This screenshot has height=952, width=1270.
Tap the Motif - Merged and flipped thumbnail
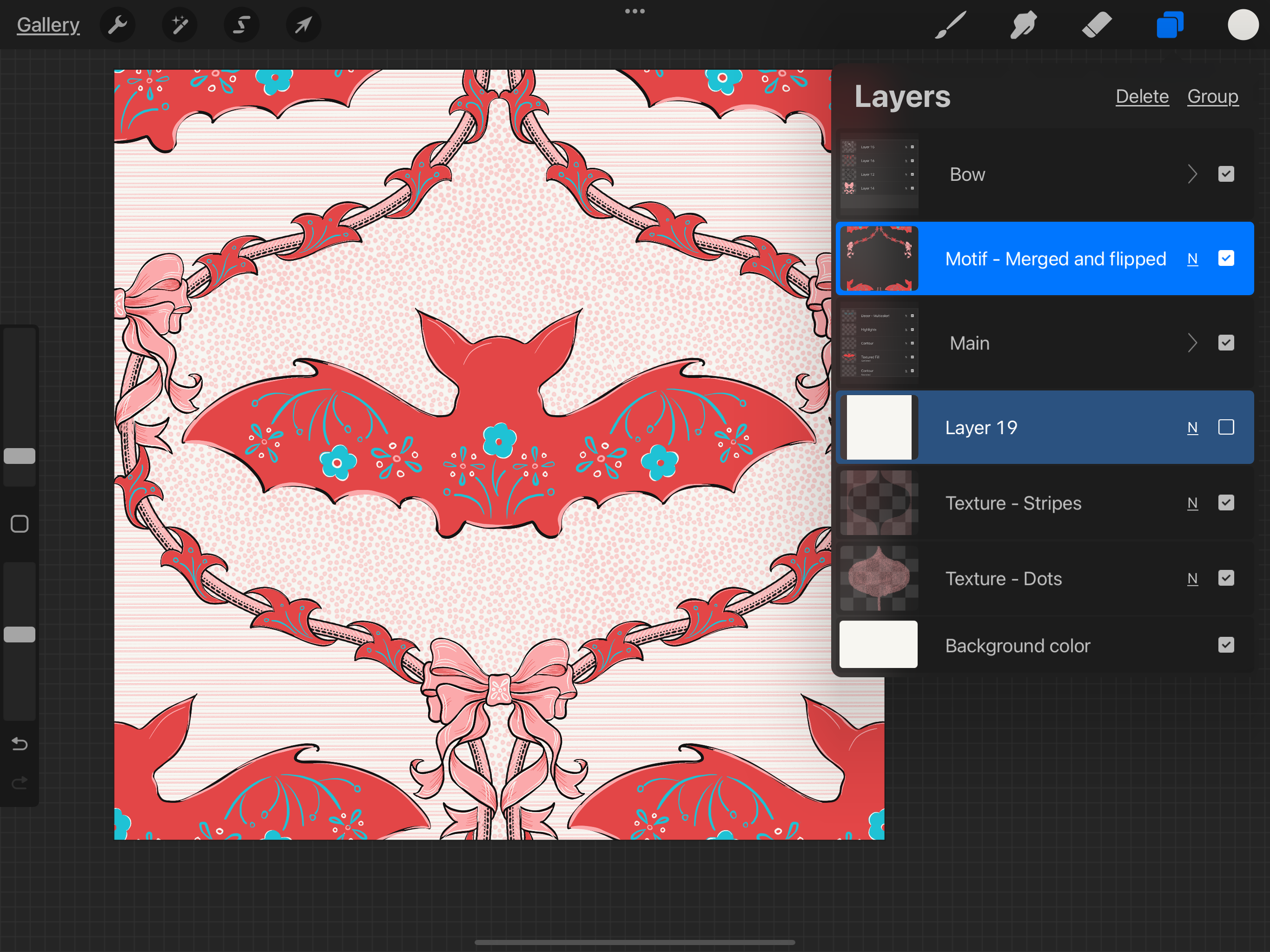coord(879,258)
